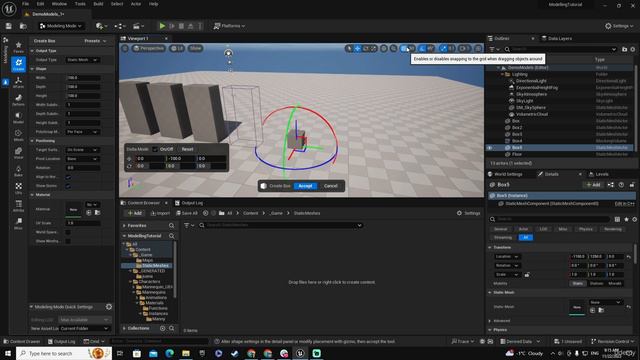Click the Add component button in Details
640x360 pixels.
pos(593,185)
